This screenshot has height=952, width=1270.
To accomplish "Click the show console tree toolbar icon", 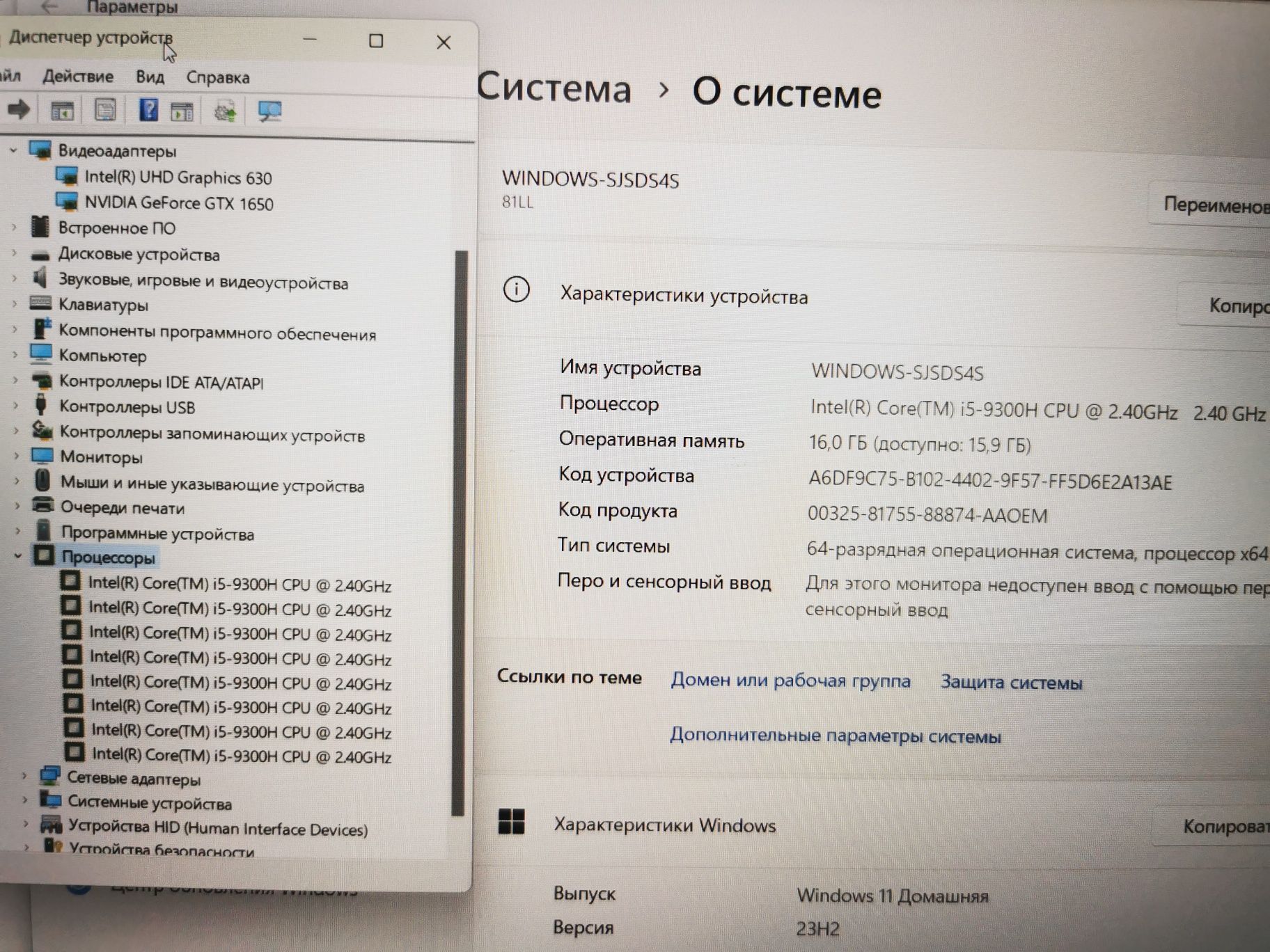I will (62, 111).
